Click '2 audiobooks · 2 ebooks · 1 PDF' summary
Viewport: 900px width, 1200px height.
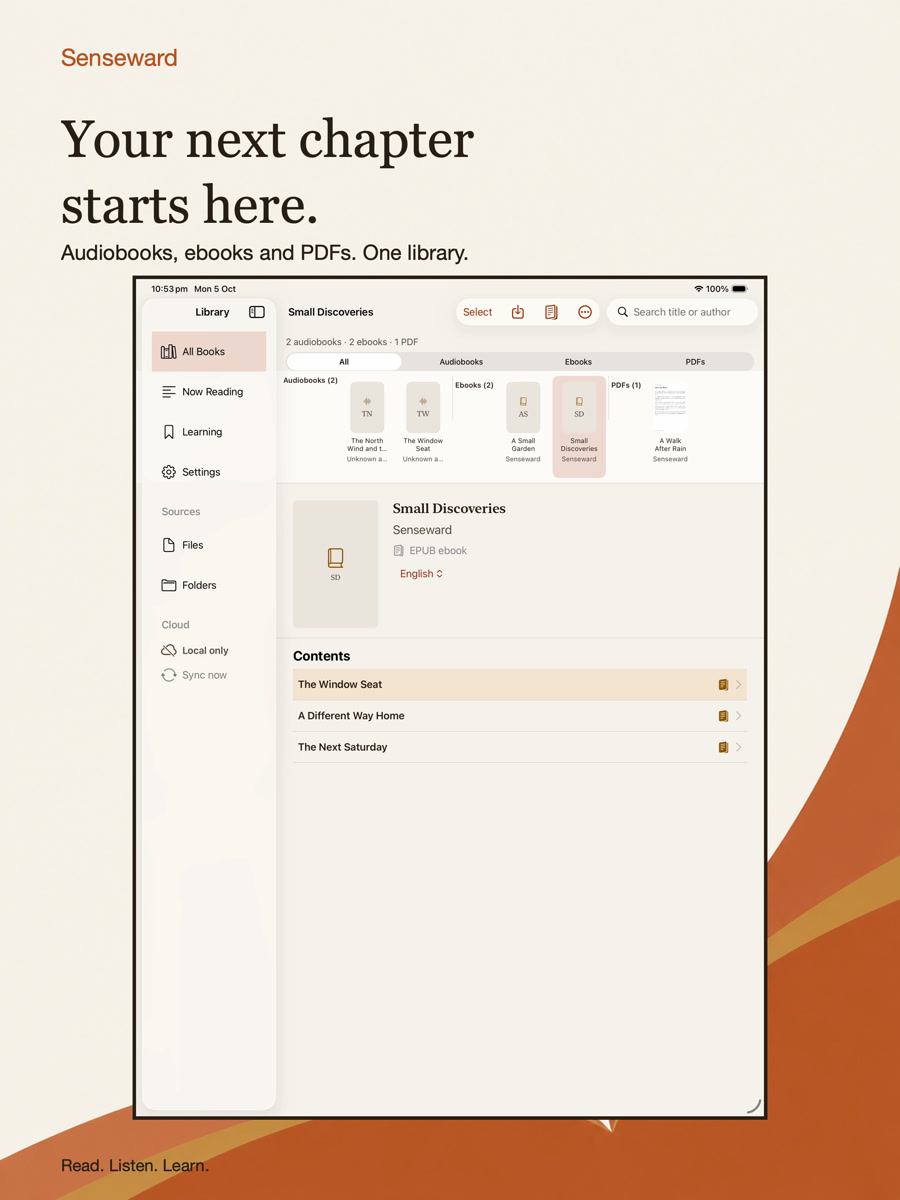pyautogui.click(x=352, y=342)
